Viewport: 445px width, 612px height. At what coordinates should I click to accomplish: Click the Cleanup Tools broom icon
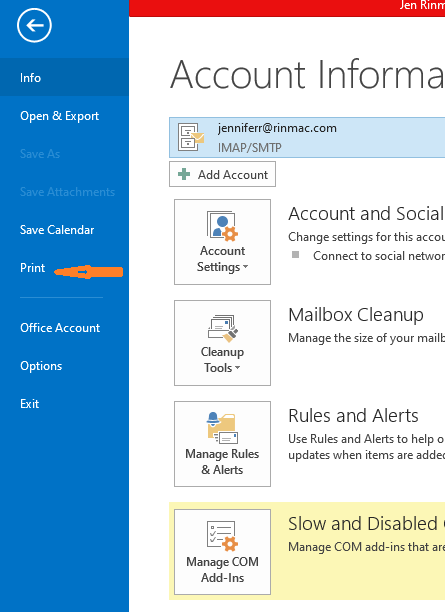click(222, 327)
